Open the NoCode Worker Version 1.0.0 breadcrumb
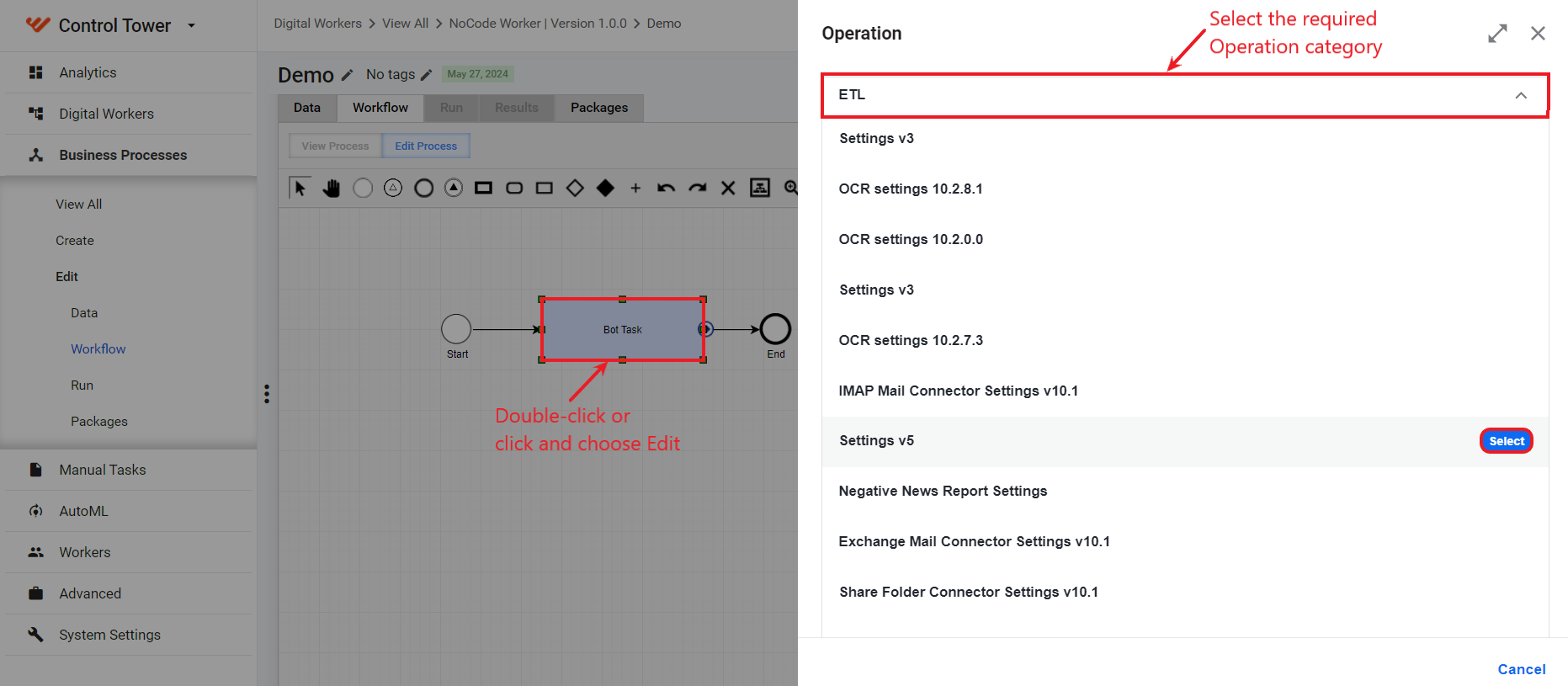 click(538, 24)
